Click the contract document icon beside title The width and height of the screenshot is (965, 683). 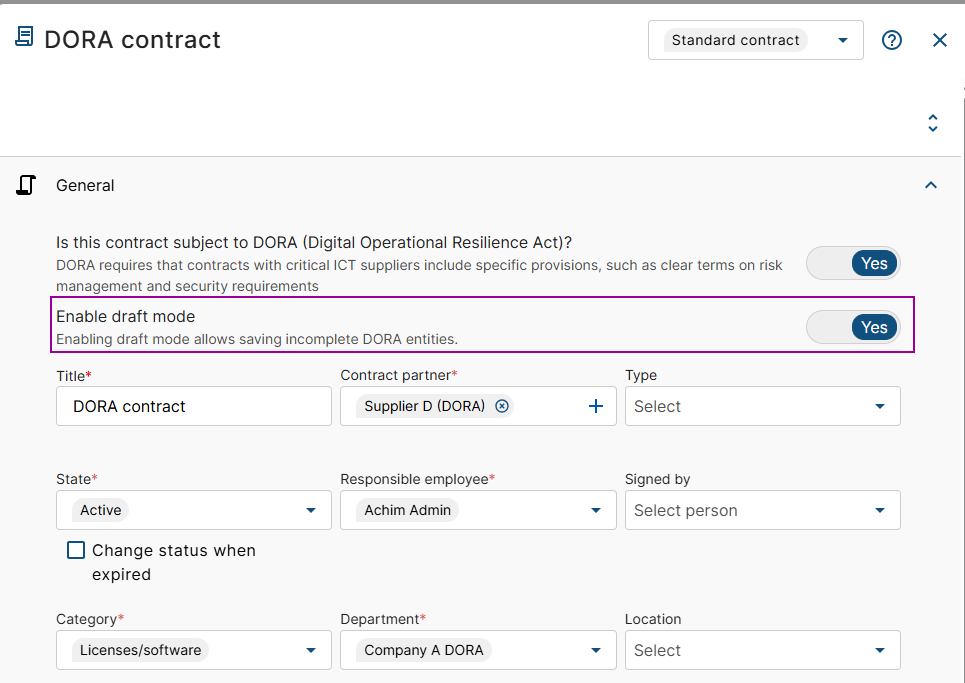pos(24,38)
